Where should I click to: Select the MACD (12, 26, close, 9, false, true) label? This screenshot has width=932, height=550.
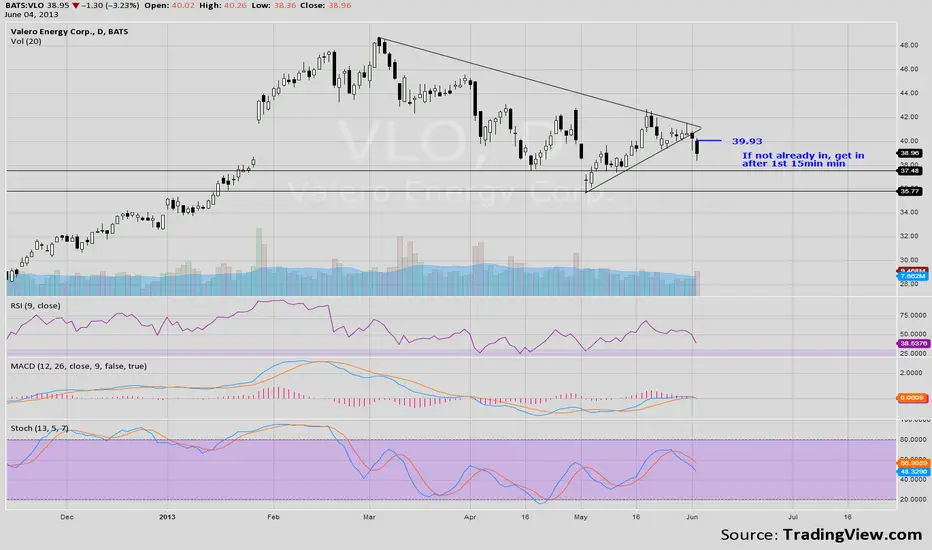tap(78, 366)
